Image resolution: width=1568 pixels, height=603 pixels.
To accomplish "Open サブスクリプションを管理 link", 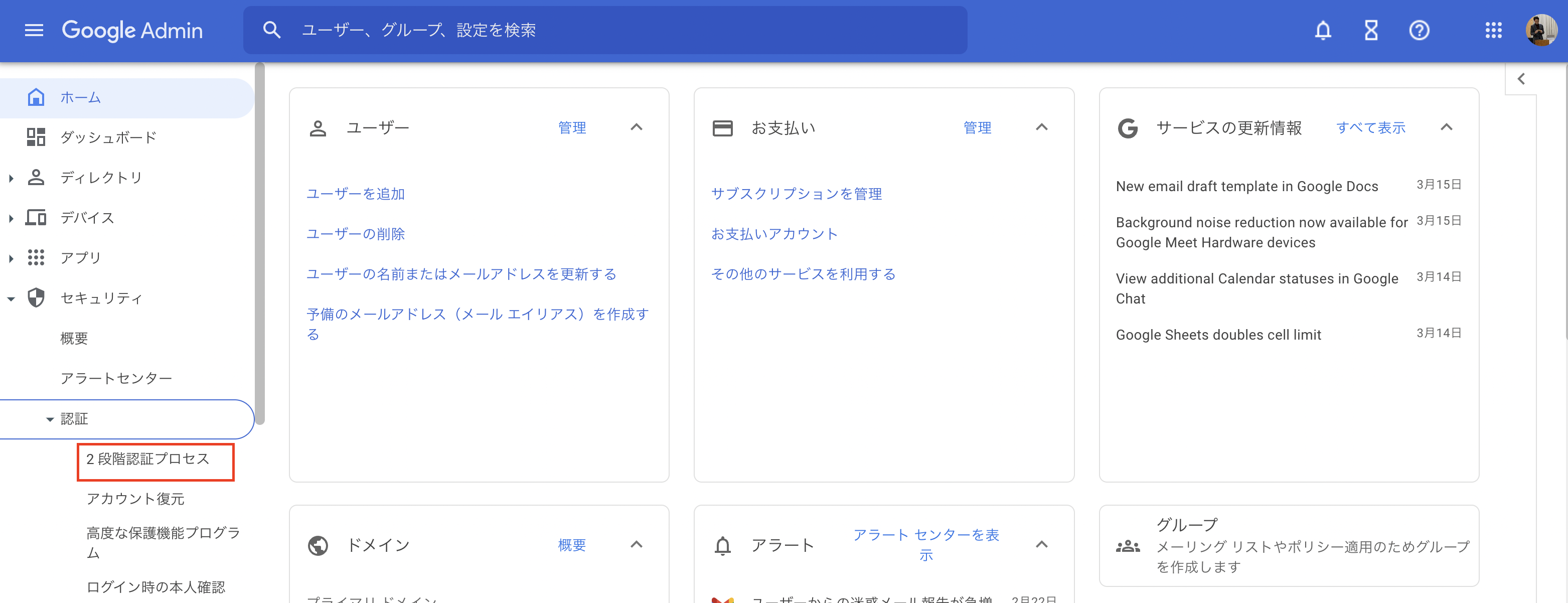I will point(797,194).
